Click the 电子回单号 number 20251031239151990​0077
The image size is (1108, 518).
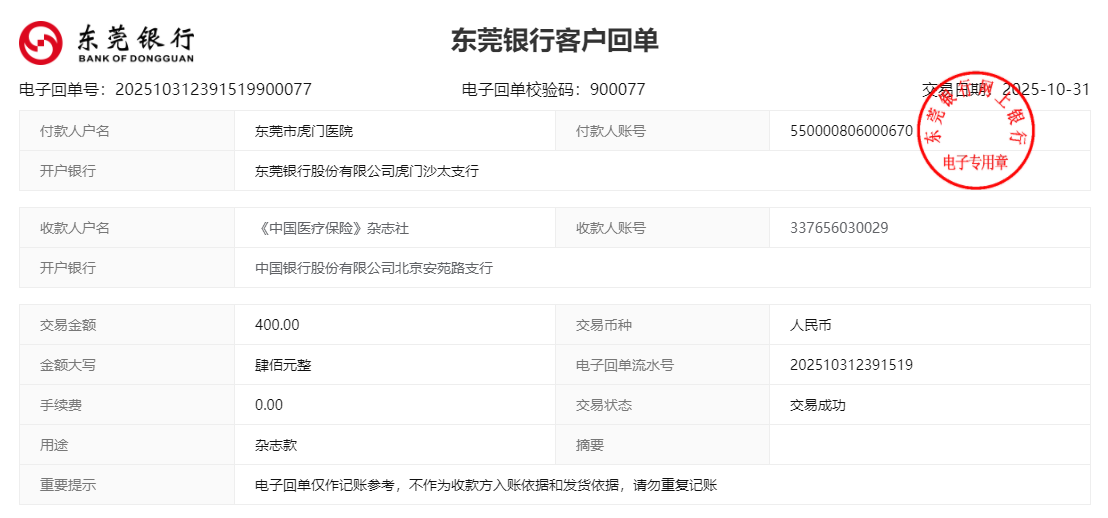click(213, 89)
